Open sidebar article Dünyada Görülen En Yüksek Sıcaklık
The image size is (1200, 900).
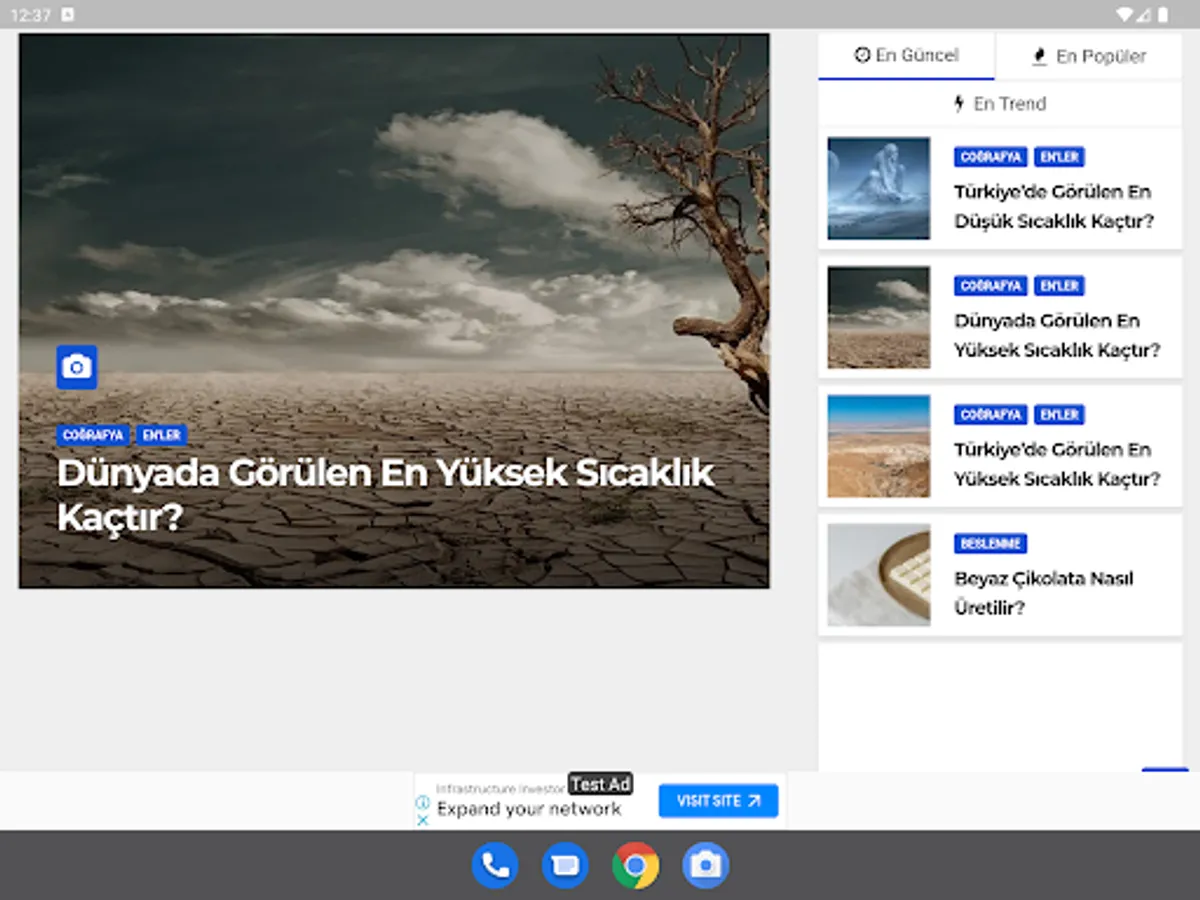(1057, 335)
